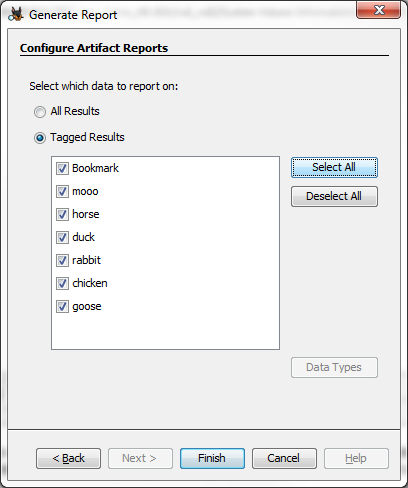This screenshot has height=488, width=408.
Task: Close the Generate Report dialog
Action: [x=378, y=10]
